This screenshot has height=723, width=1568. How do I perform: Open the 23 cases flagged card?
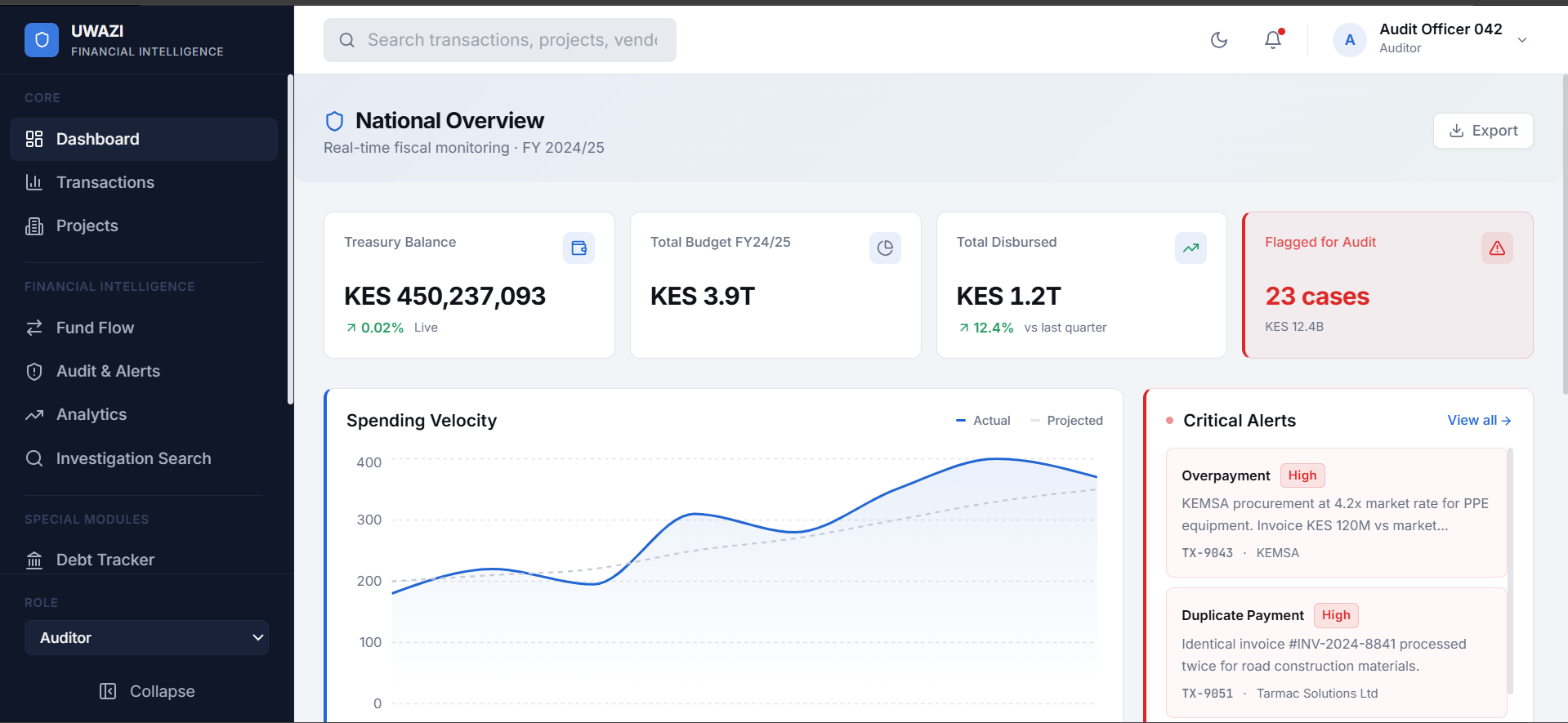1387,285
